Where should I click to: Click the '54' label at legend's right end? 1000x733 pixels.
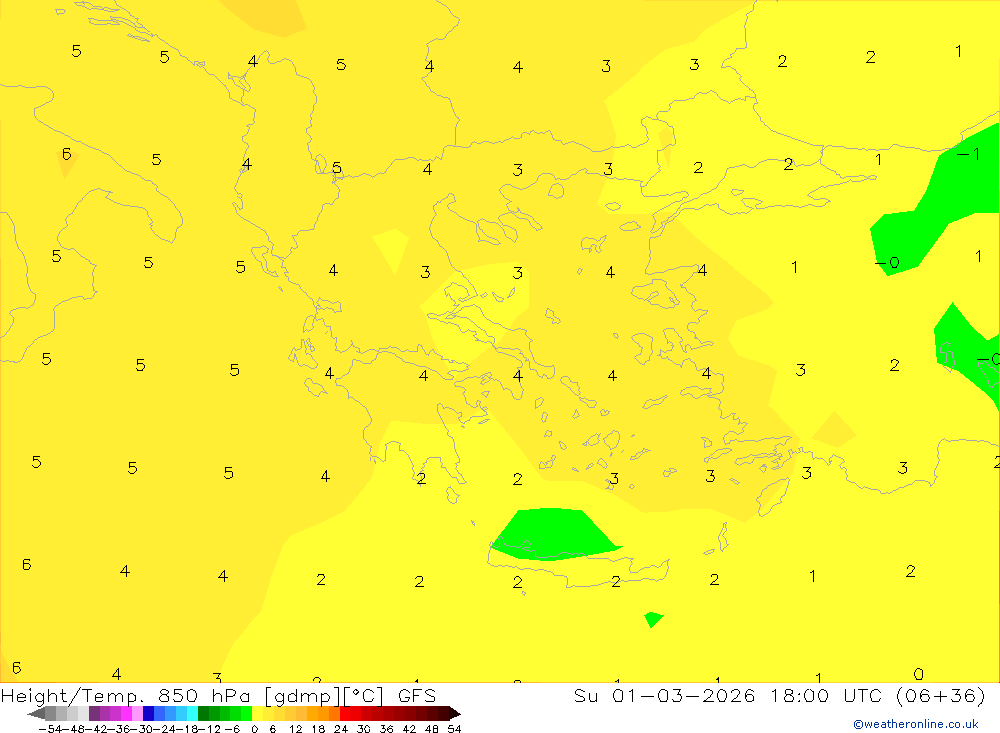pos(454,729)
